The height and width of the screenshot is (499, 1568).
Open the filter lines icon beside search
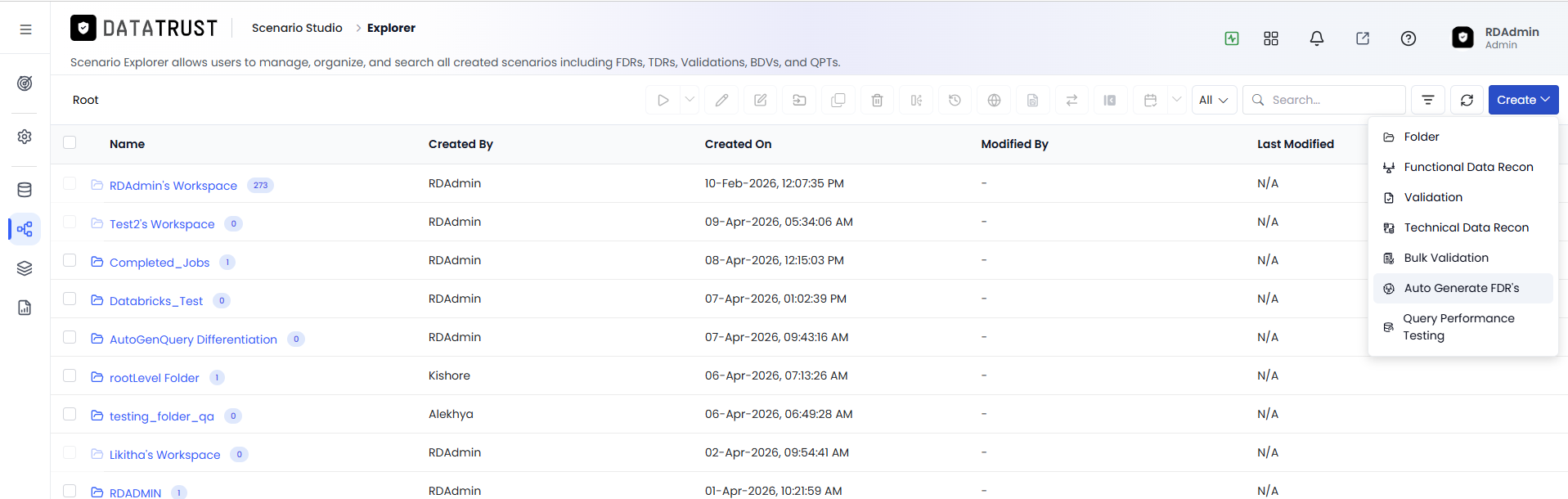[x=1428, y=100]
